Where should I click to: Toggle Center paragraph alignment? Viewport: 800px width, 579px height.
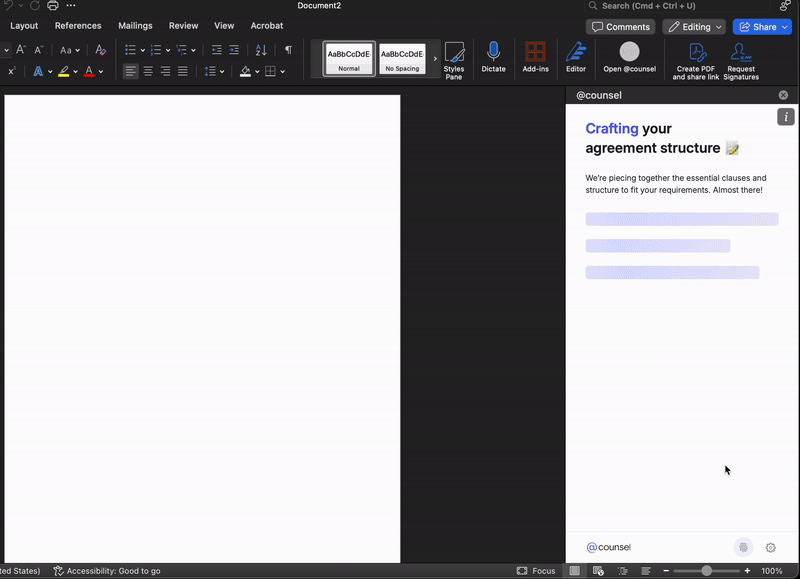(x=148, y=71)
